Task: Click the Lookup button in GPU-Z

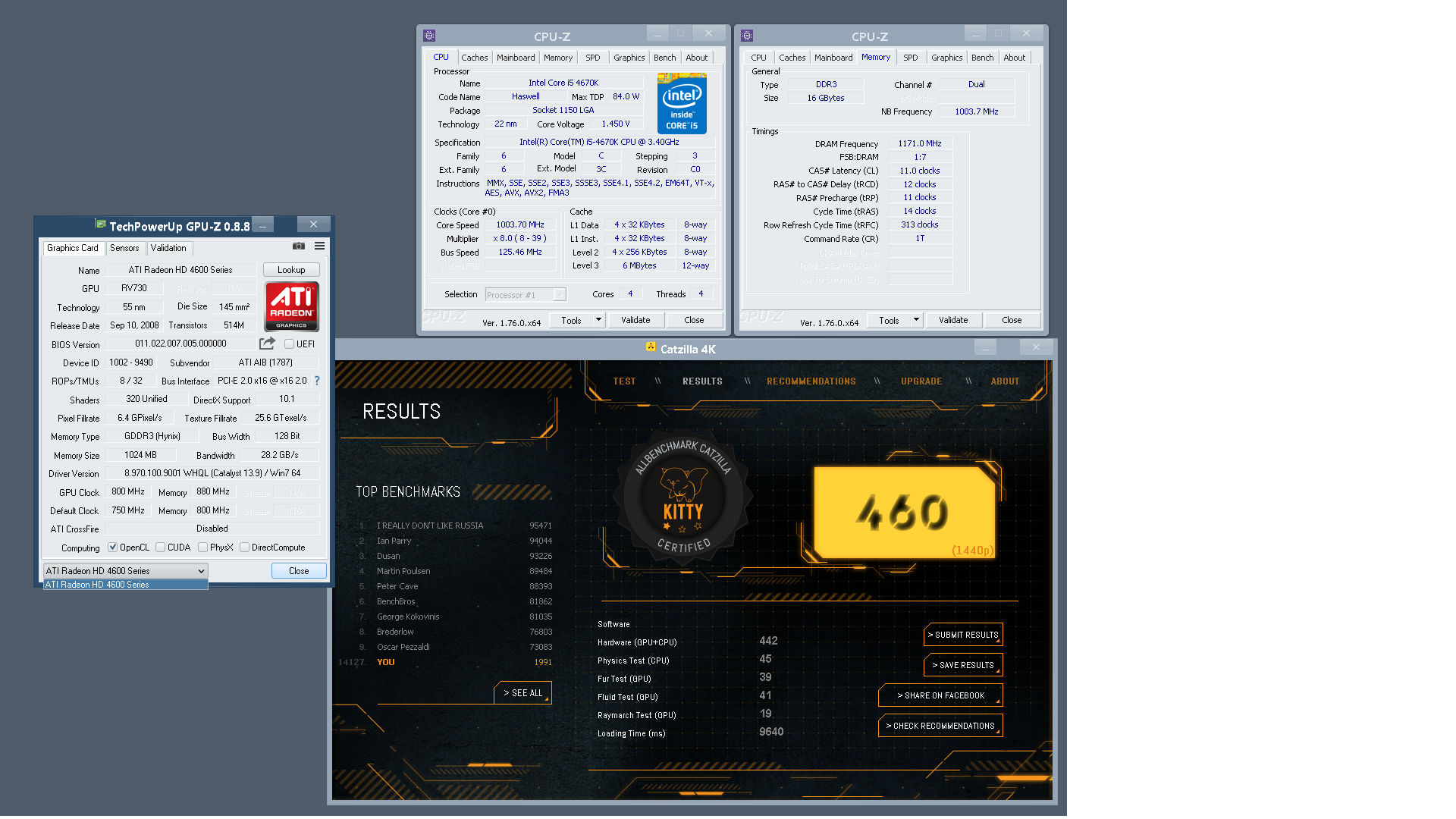Action: coord(291,270)
